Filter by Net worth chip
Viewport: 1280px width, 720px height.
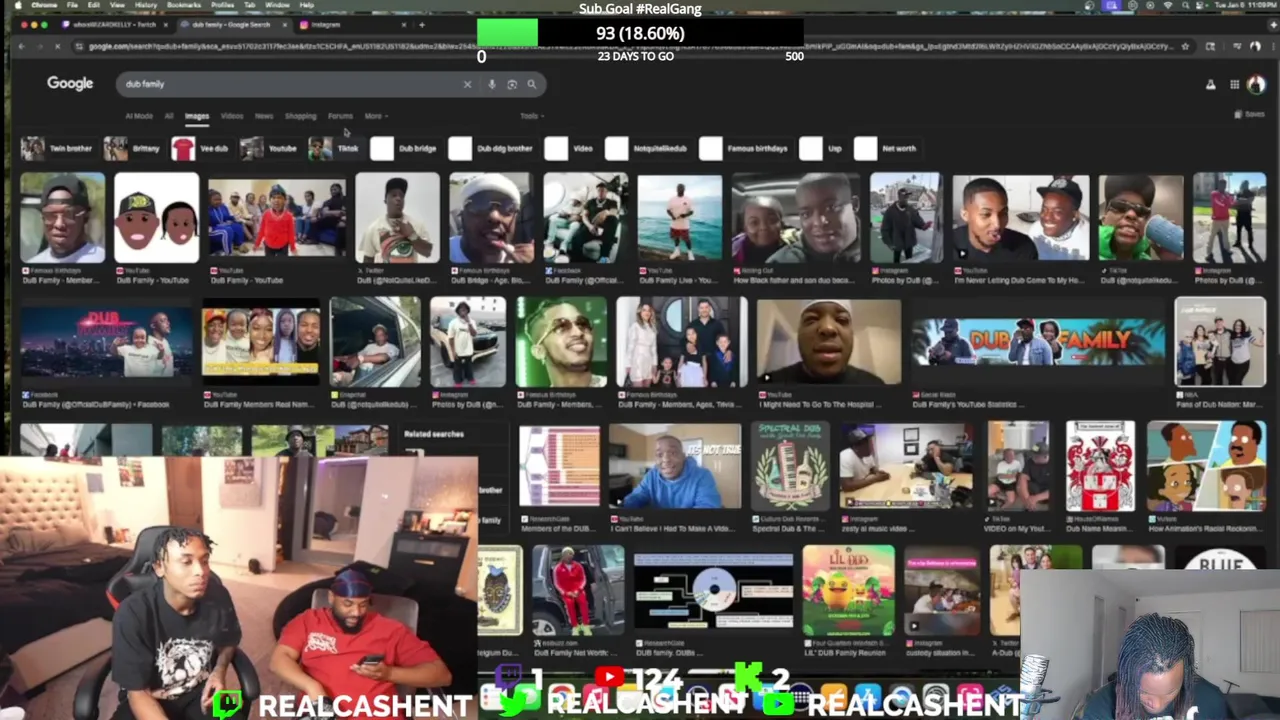tap(886, 148)
